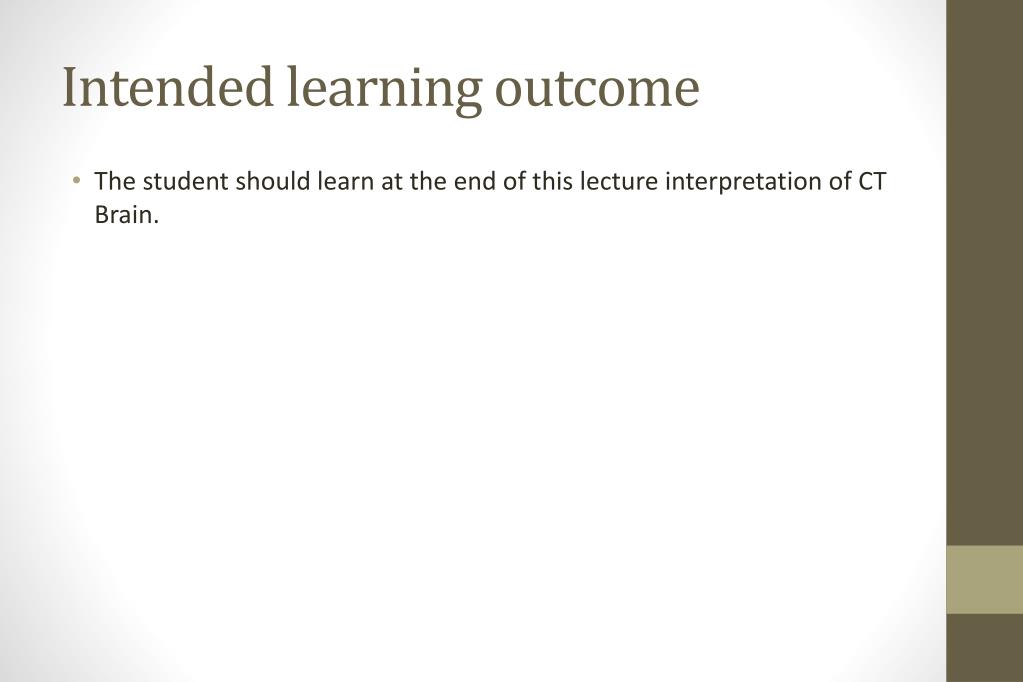
Task: Click the word 'learning' in the title
Action: (384, 89)
